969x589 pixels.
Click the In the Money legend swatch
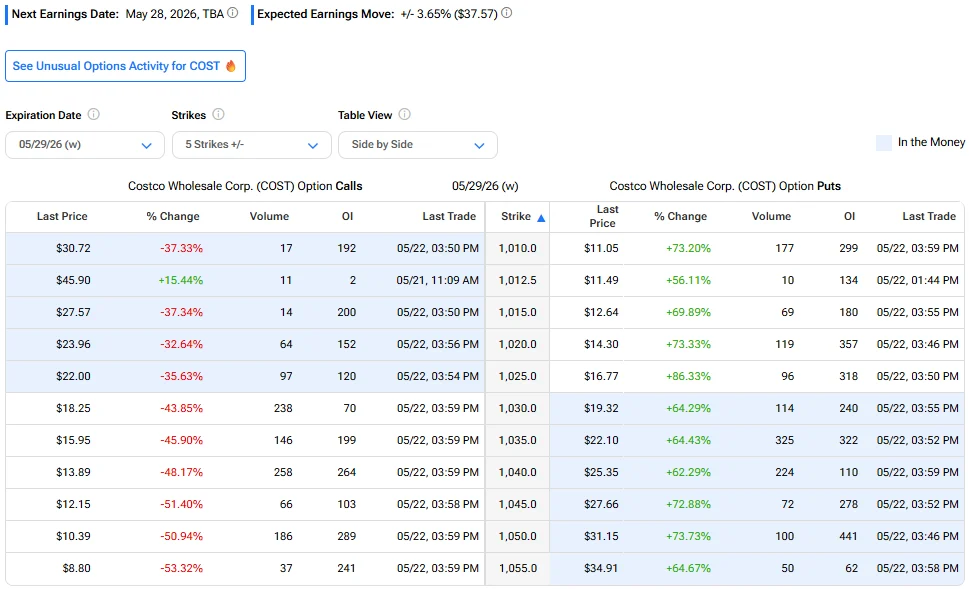(x=884, y=143)
